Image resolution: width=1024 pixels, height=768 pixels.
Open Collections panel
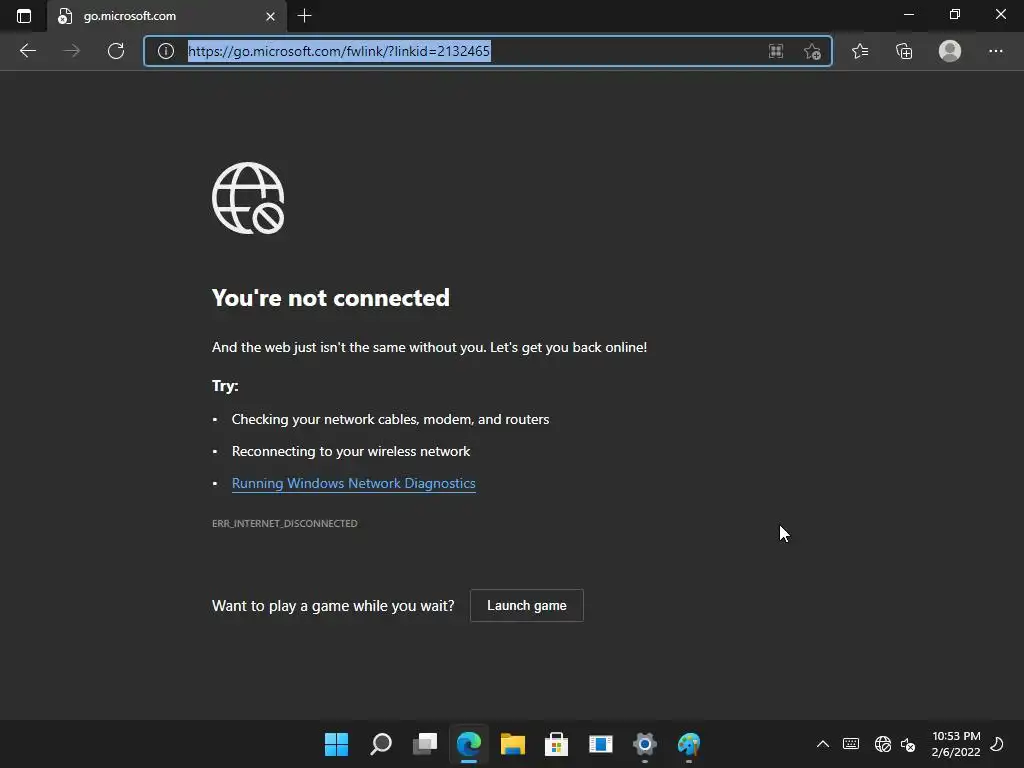coord(904,51)
